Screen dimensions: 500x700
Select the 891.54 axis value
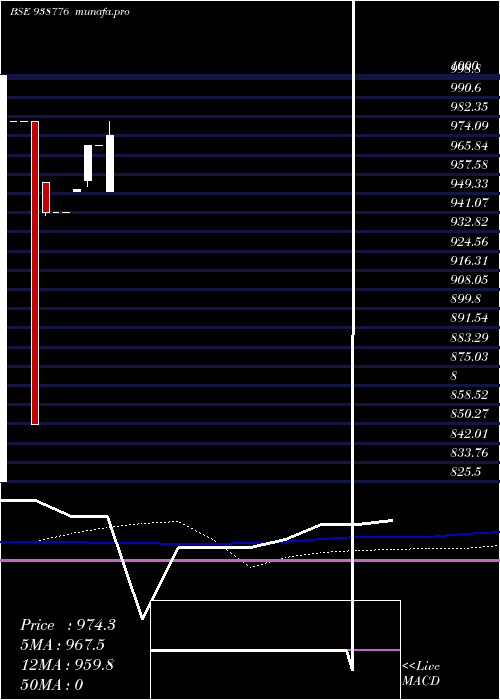pos(469,318)
